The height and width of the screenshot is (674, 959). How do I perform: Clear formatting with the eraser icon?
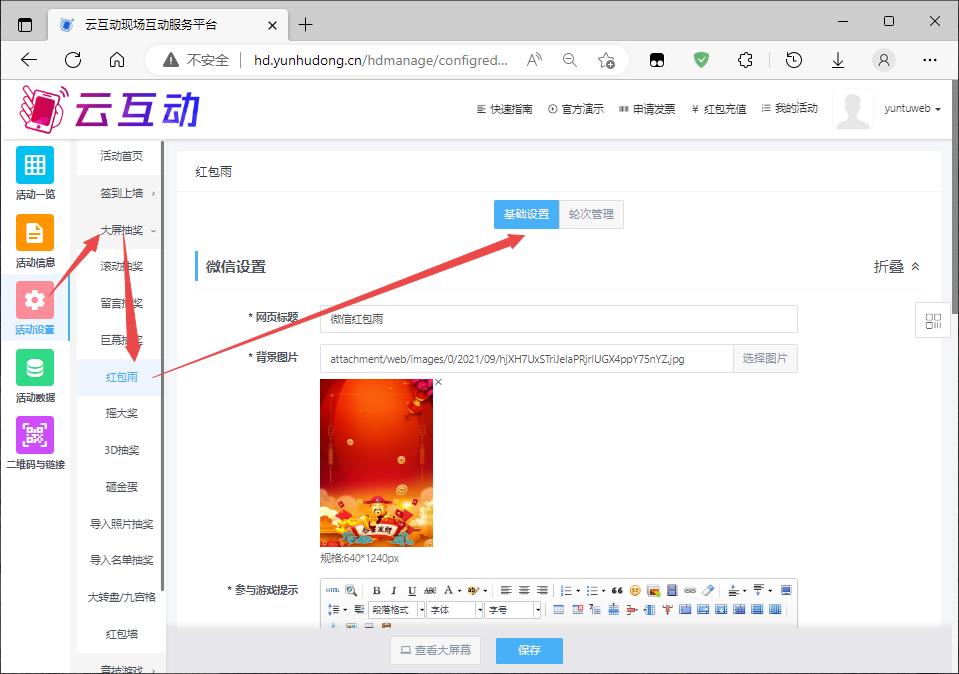[x=708, y=590]
